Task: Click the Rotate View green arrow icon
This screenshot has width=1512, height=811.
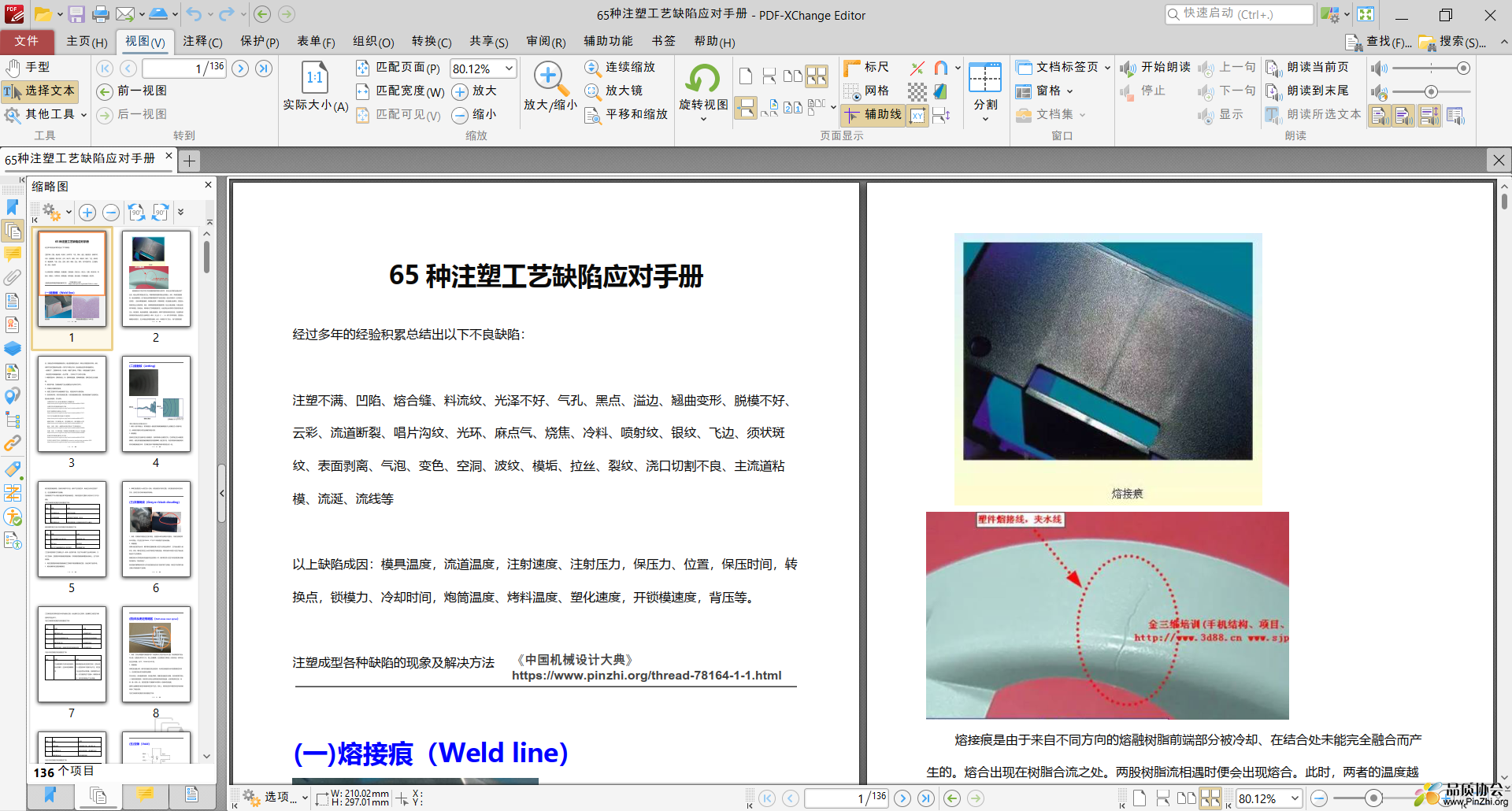Action: (x=702, y=78)
